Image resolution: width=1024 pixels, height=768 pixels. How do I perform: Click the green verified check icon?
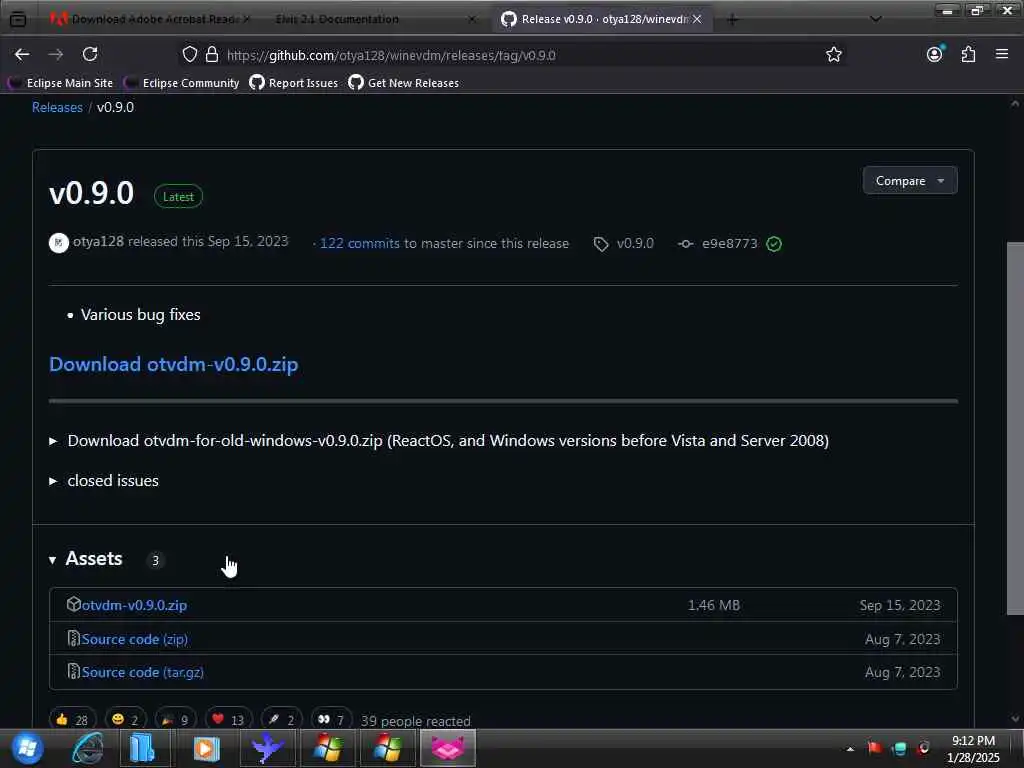pos(774,244)
